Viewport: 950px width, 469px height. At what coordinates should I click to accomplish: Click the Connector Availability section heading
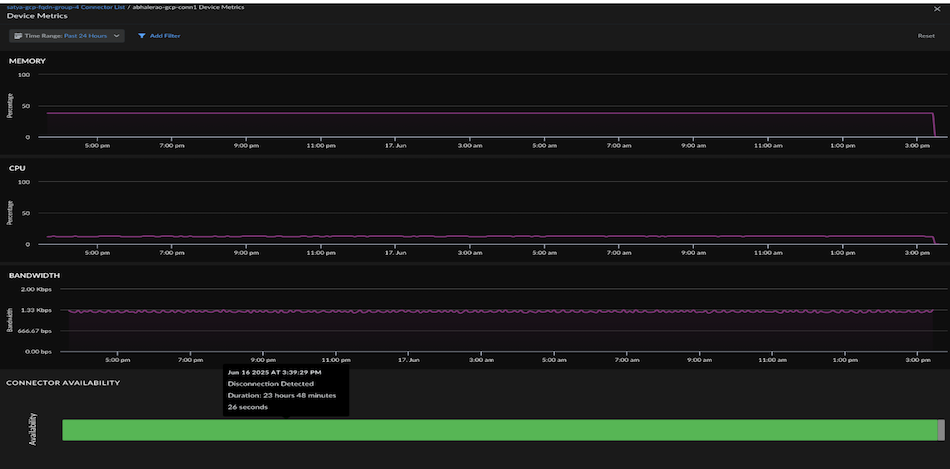[64, 382]
